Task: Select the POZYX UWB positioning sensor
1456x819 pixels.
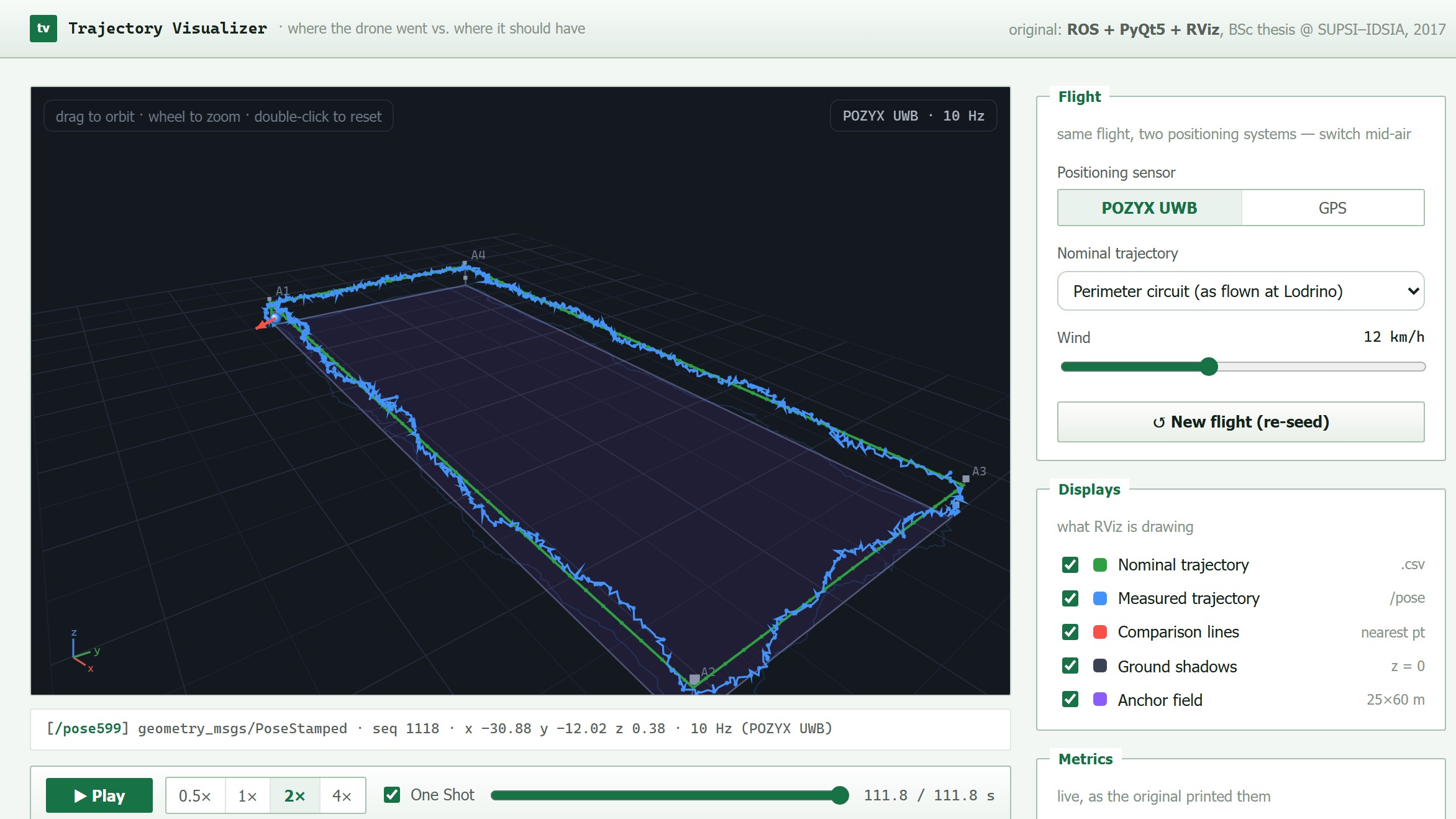Action: point(1149,208)
